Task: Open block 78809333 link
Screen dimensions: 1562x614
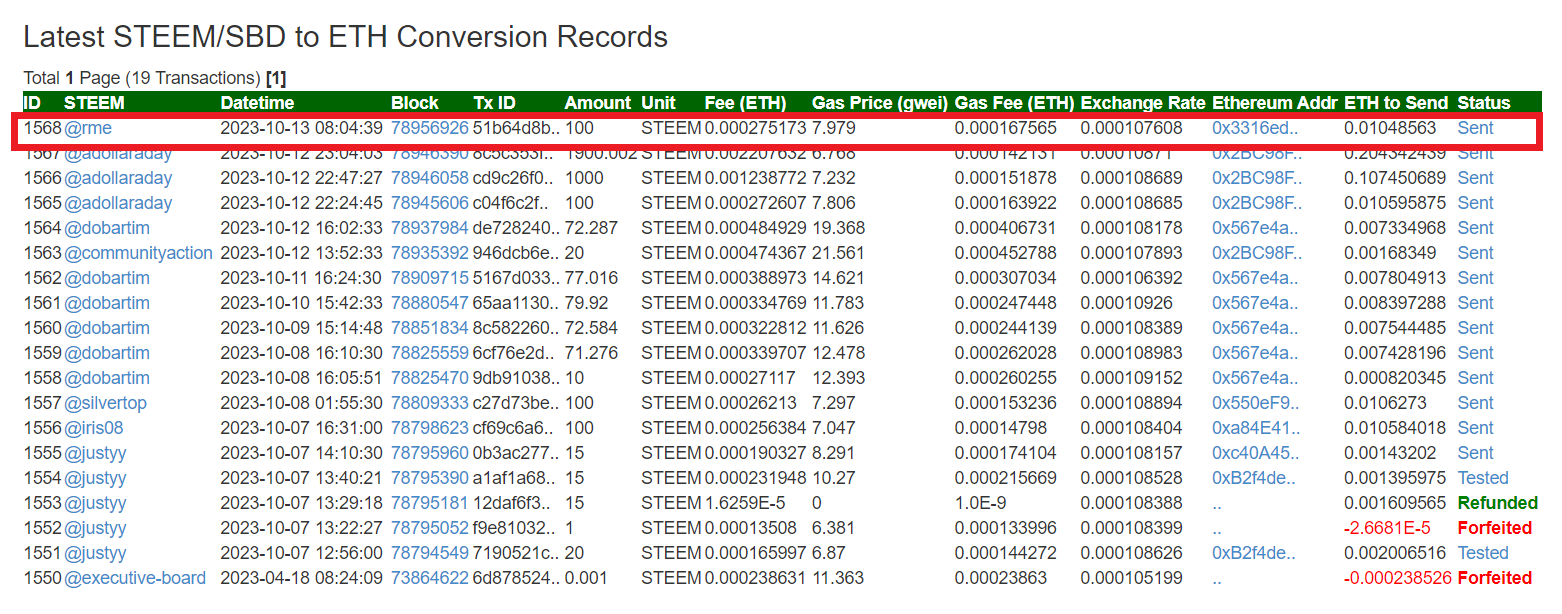Action: (430, 403)
